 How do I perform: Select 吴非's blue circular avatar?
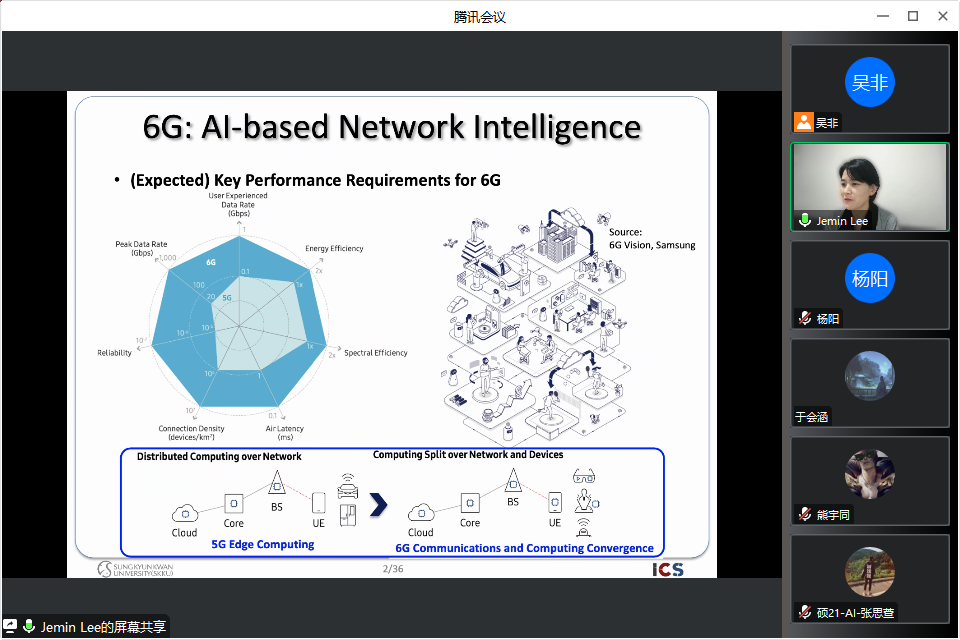coord(869,82)
